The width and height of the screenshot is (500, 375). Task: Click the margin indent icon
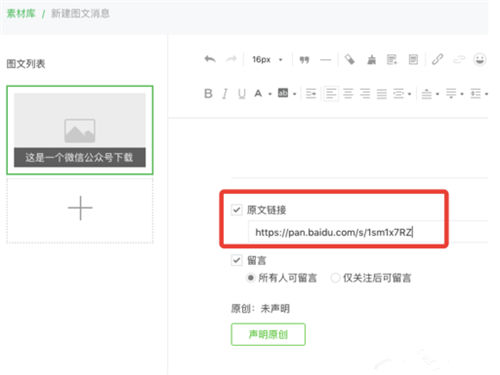[399, 94]
